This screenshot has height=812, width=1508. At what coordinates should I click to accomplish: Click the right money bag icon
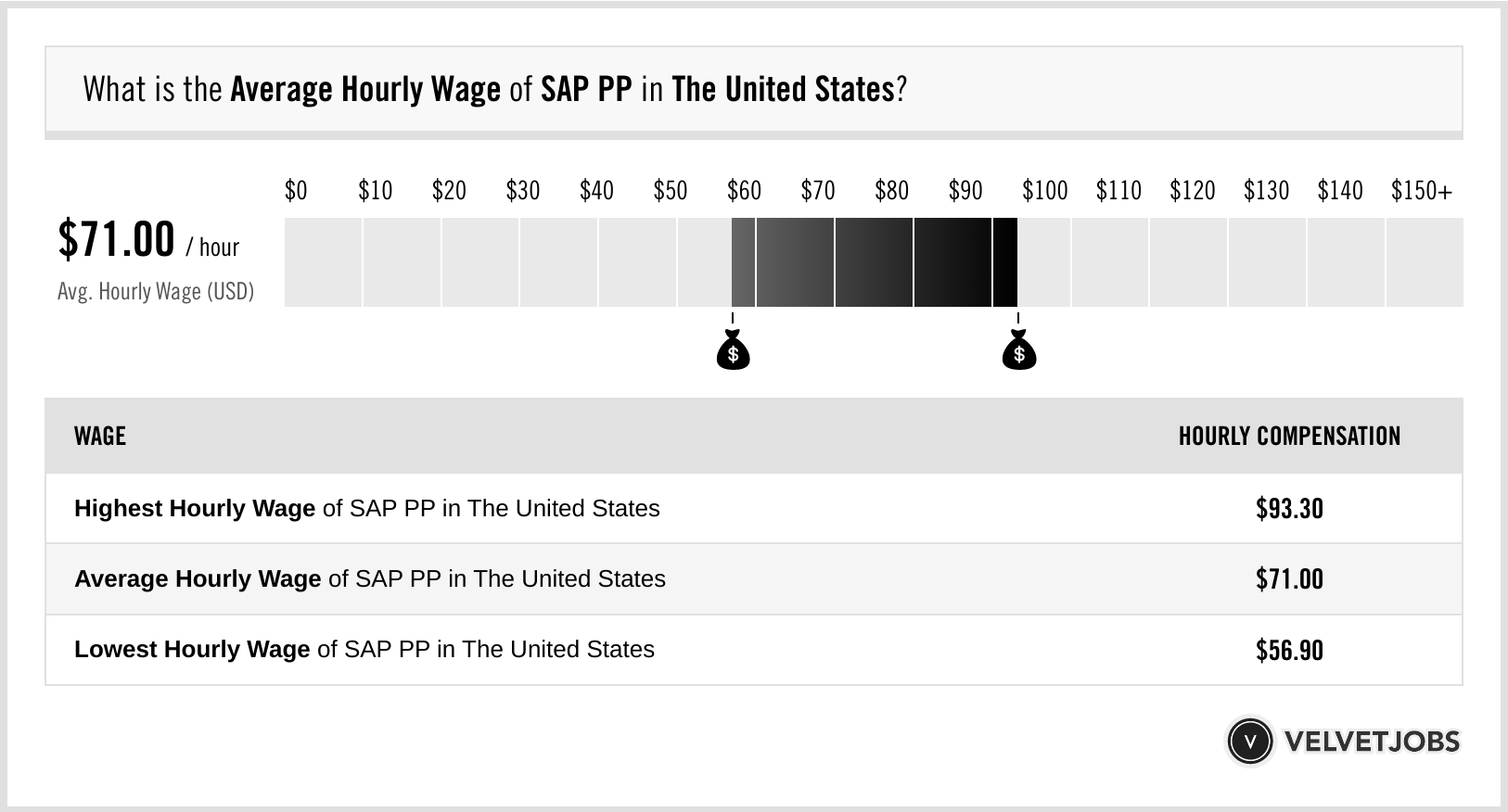pyautogui.click(x=1018, y=350)
